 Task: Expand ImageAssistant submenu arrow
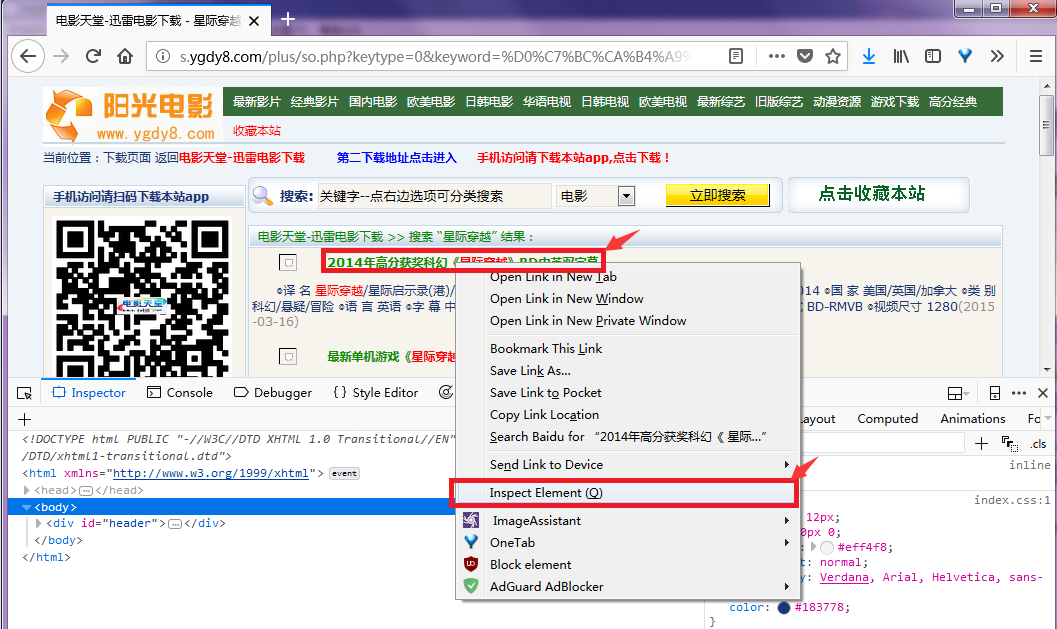(786, 520)
